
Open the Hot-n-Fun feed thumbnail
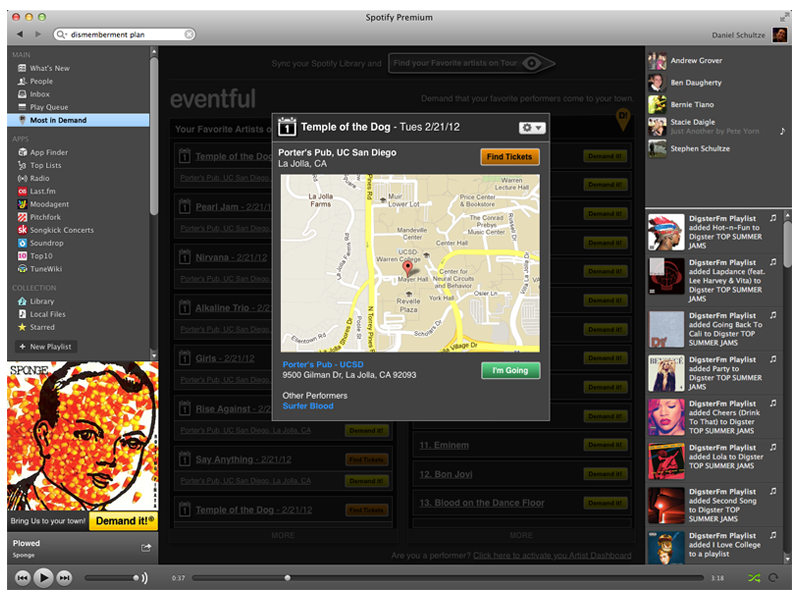coord(666,232)
